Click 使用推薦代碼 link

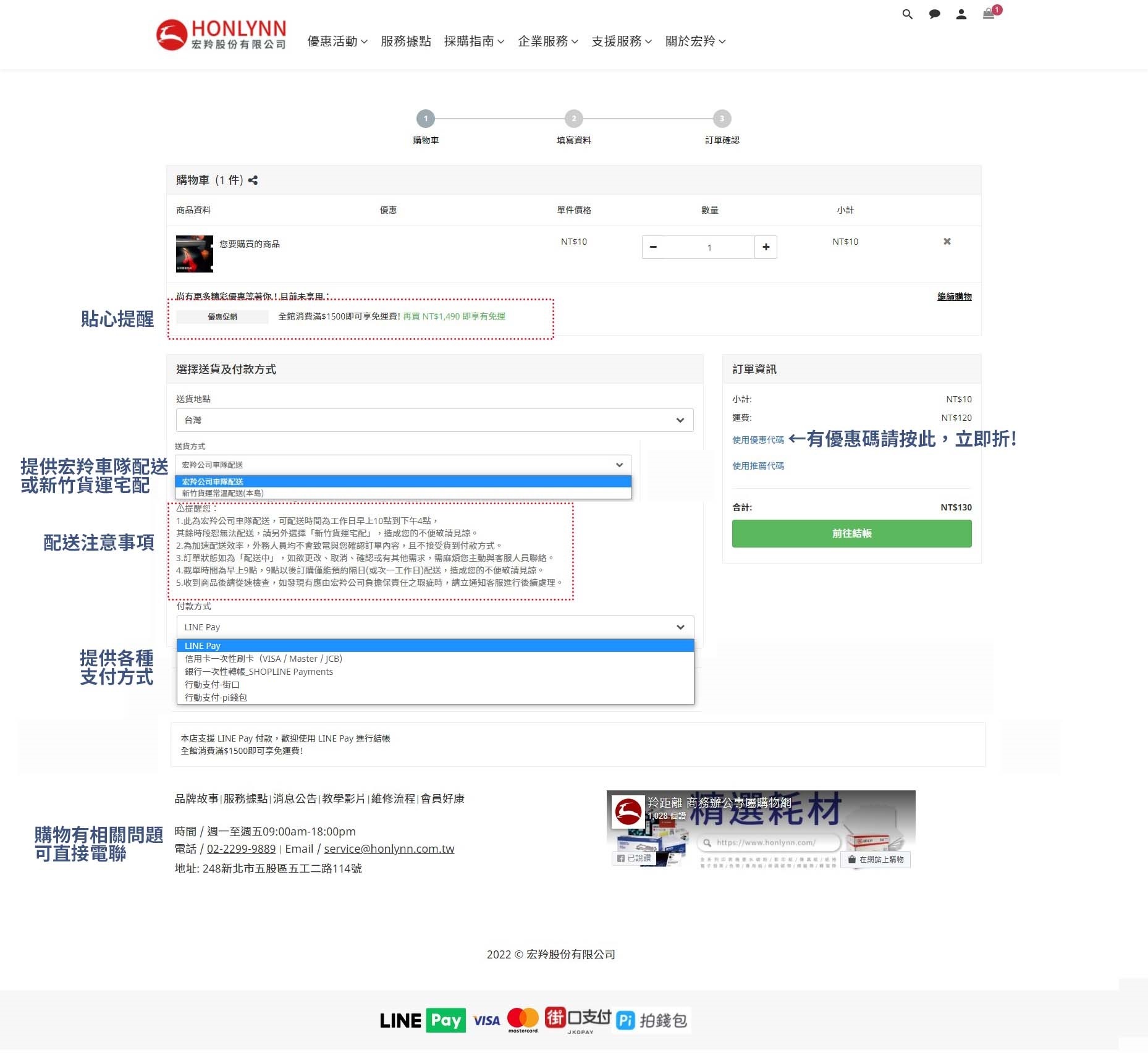pyautogui.click(x=758, y=466)
